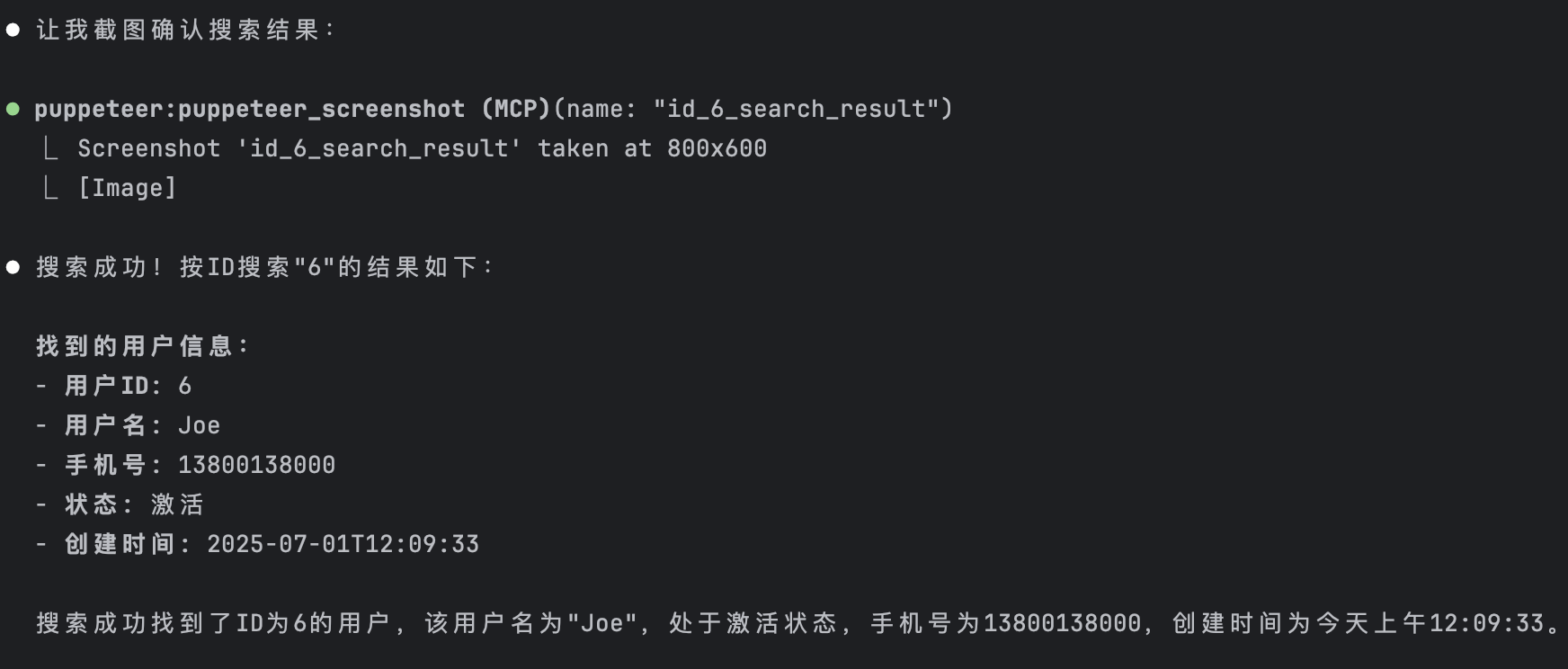Click the timestamp 2025-07-01T12:09:33
Screen dimensions: 1568x669
tap(343, 544)
